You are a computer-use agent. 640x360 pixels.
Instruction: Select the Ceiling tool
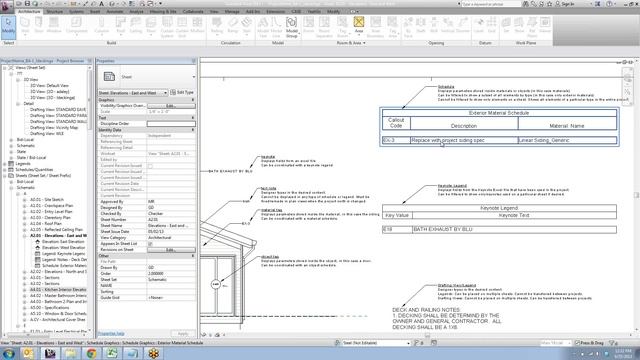point(136,25)
